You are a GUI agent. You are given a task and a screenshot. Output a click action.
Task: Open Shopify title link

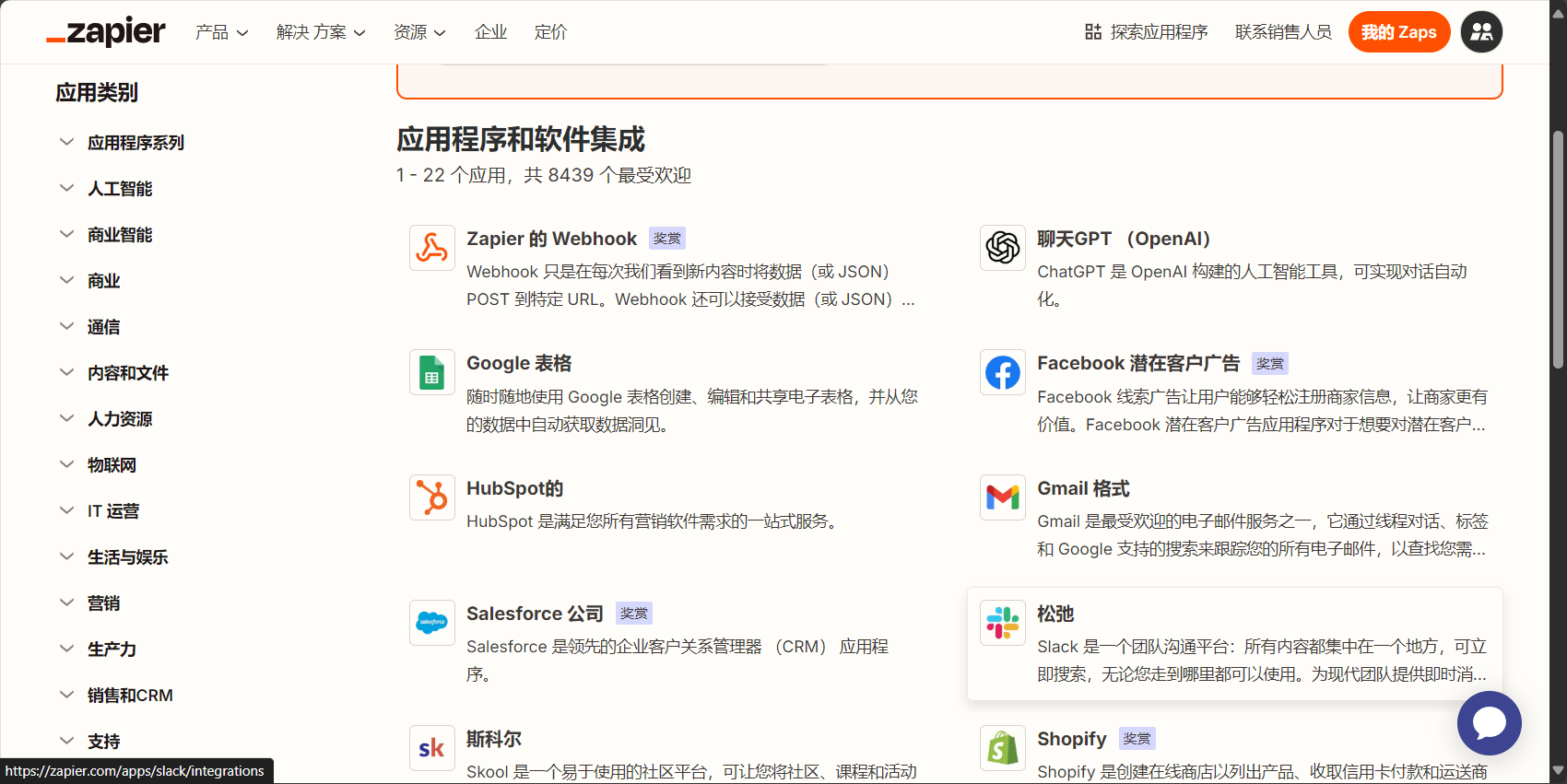(1071, 739)
